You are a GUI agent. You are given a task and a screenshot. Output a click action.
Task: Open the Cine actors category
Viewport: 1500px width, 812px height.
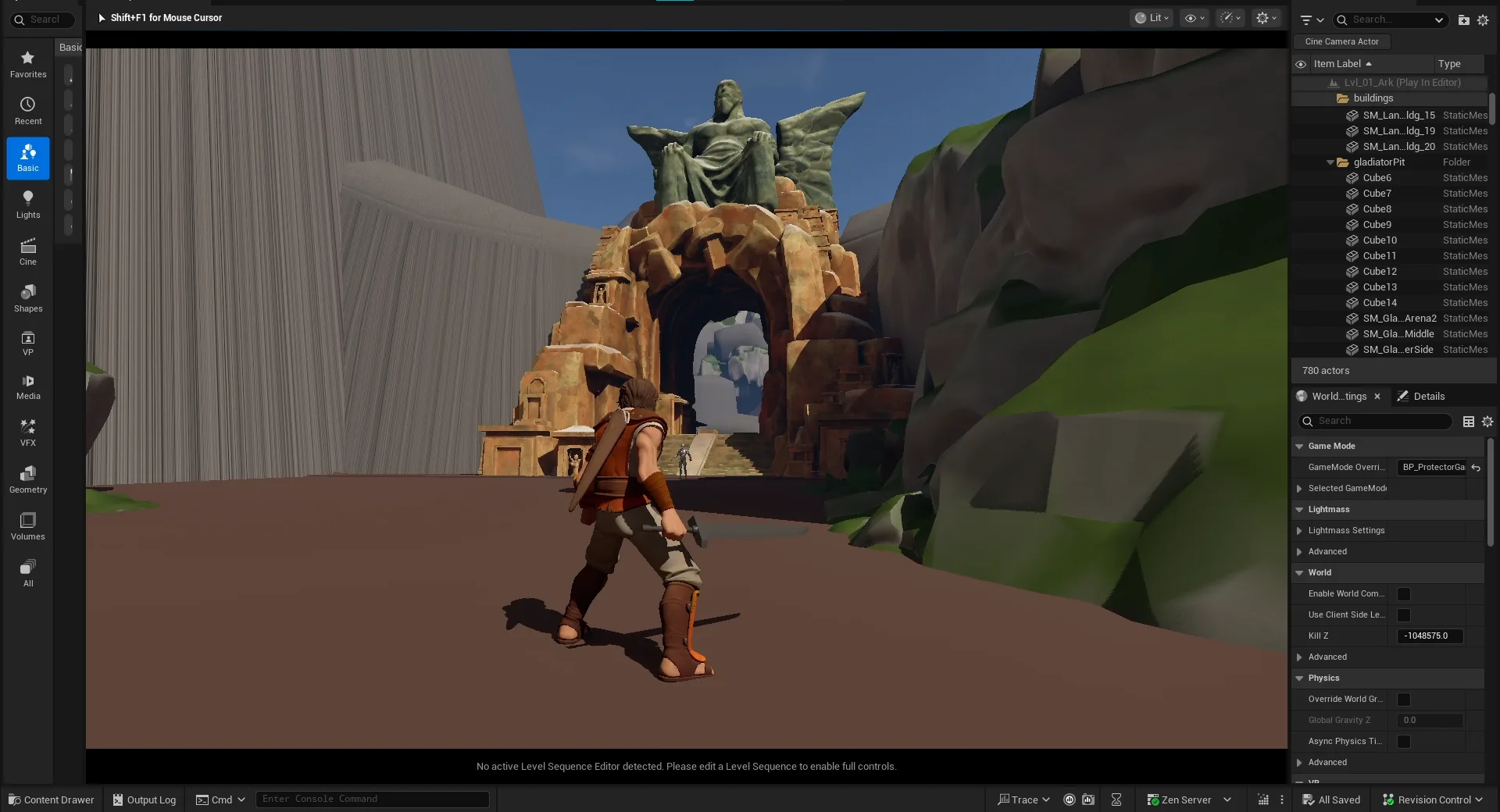pyautogui.click(x=28, y=252)
